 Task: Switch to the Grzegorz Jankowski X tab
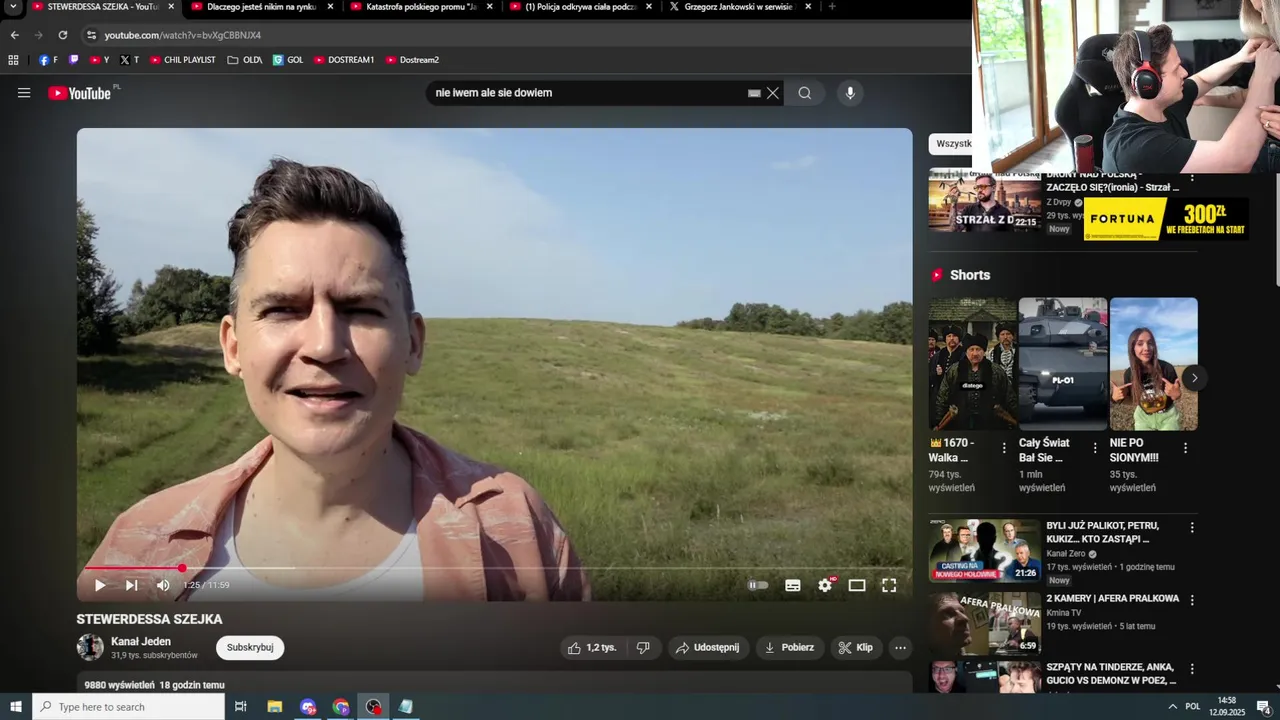pos(739,7)
